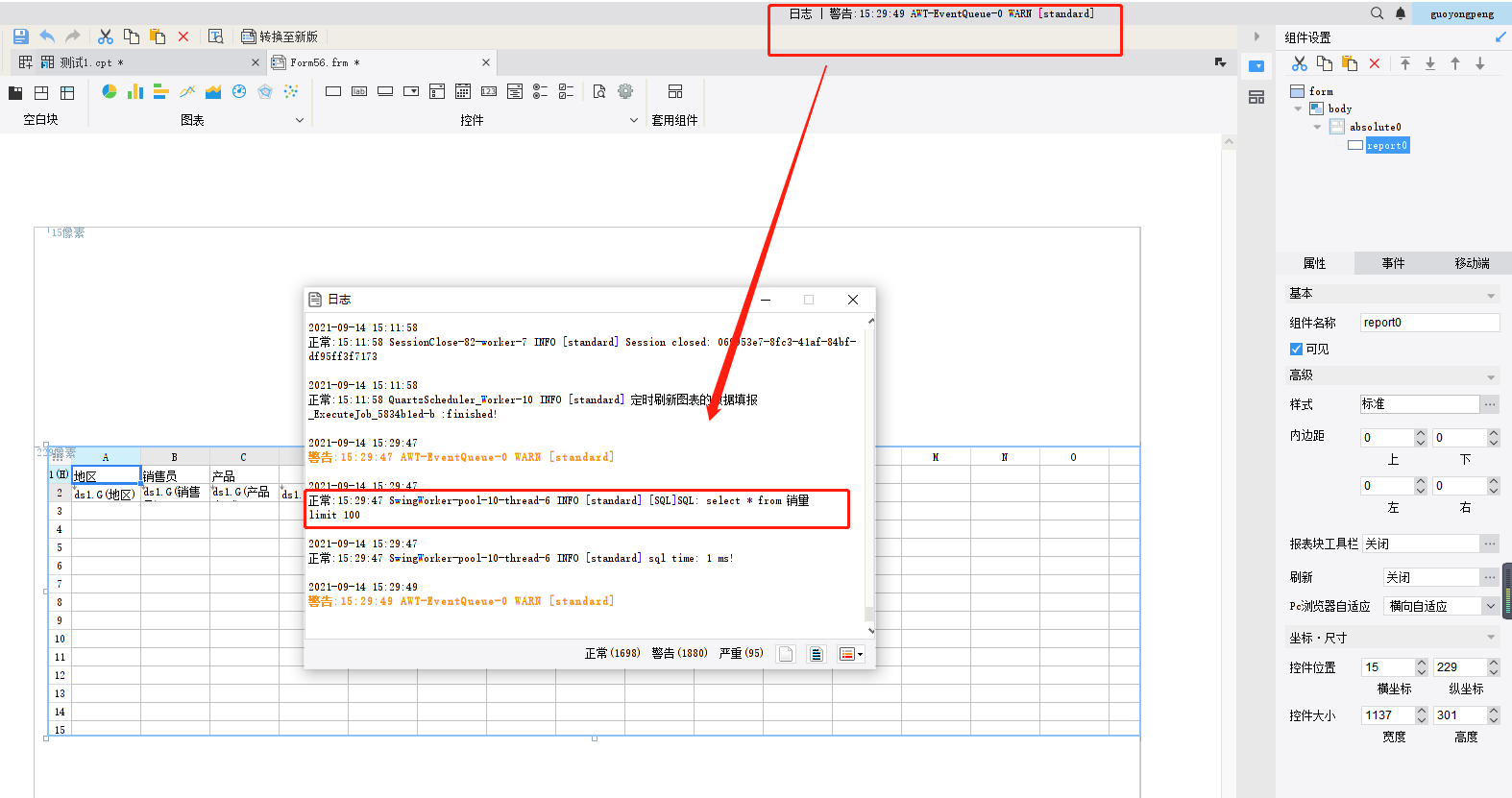Click the 日志 window vertical scrollbar
Image resolution: width=1512 pixels, height=798 pixels.
point(870,474)
